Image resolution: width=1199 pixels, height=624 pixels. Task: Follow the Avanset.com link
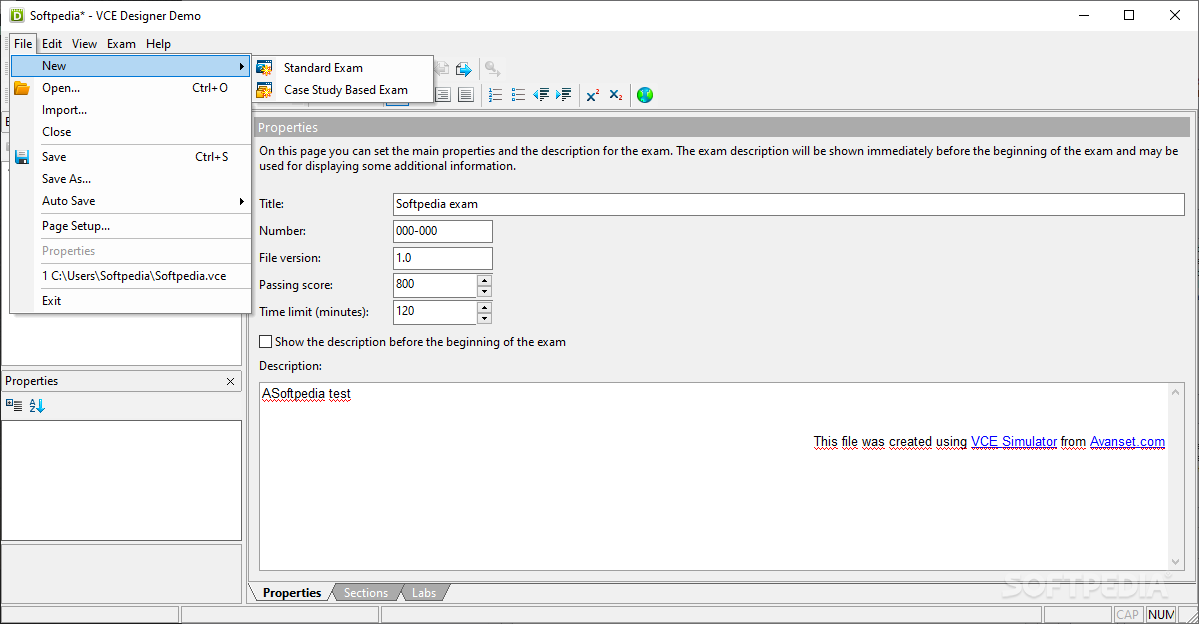(1127, 441)
